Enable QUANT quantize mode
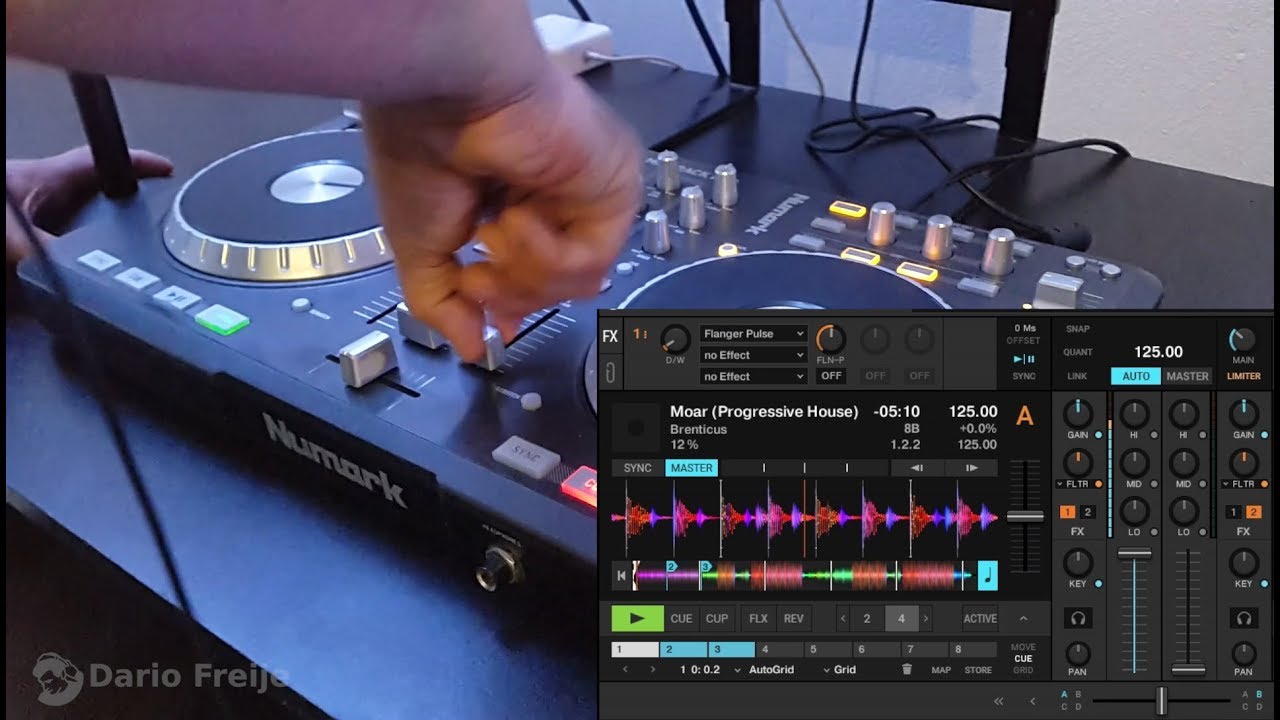 point(1078,352)
